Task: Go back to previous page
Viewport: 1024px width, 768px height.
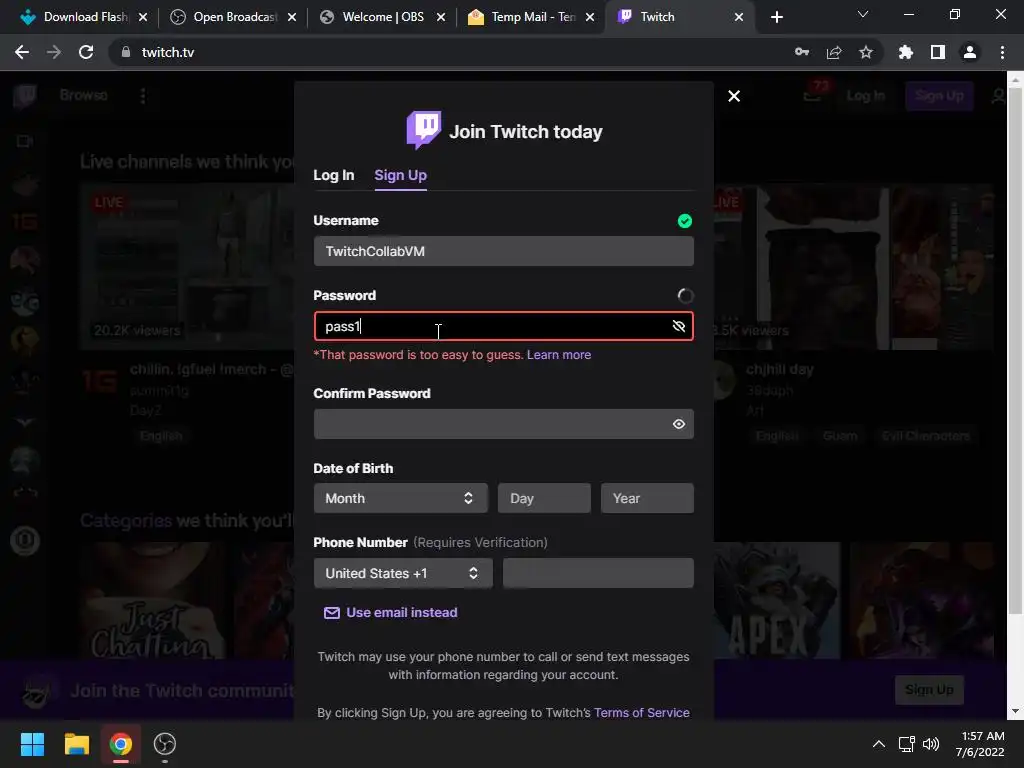Action: pyautogui.click(x=22, y=52)
